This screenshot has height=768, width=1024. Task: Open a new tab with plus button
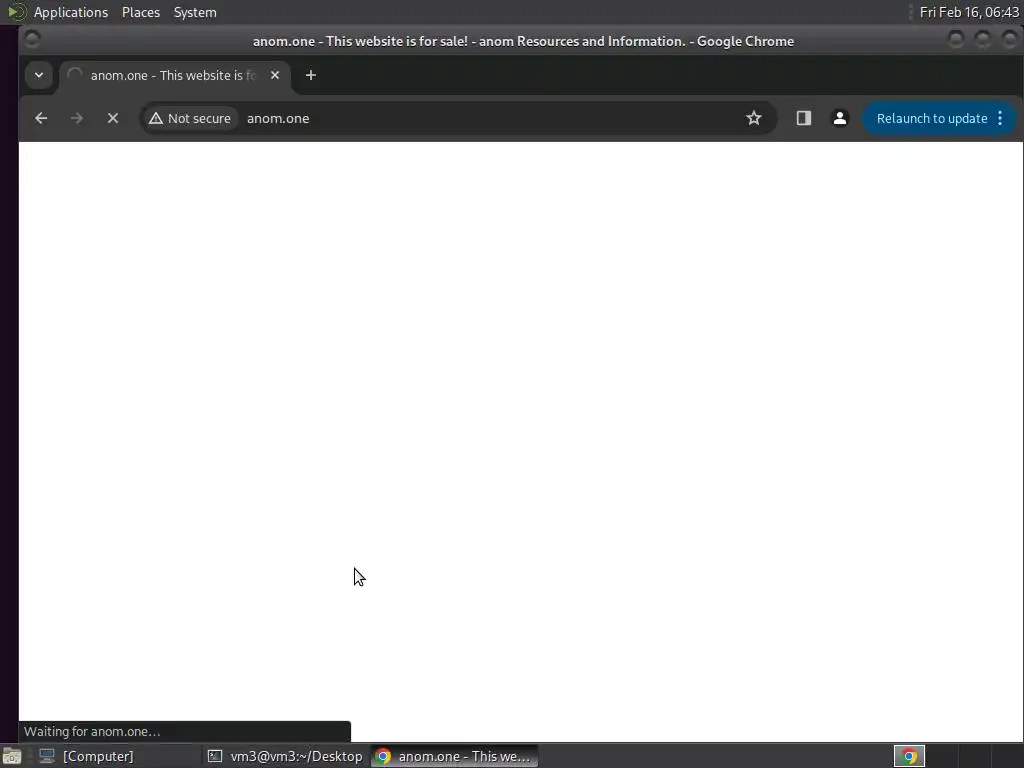(x=311, y=75)
